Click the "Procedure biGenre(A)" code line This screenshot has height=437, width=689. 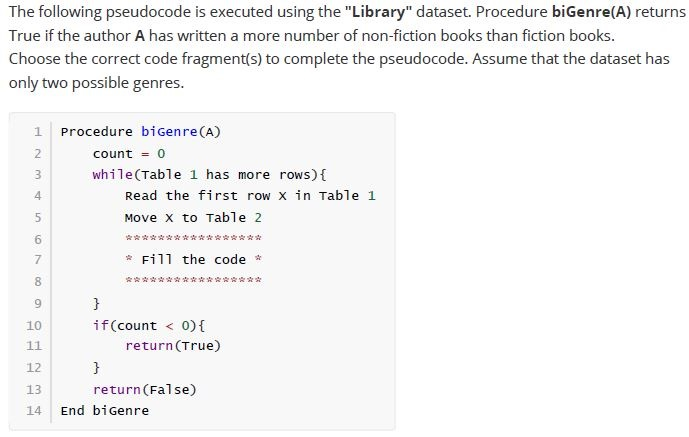pyautogui.click(x=141, y=132)
